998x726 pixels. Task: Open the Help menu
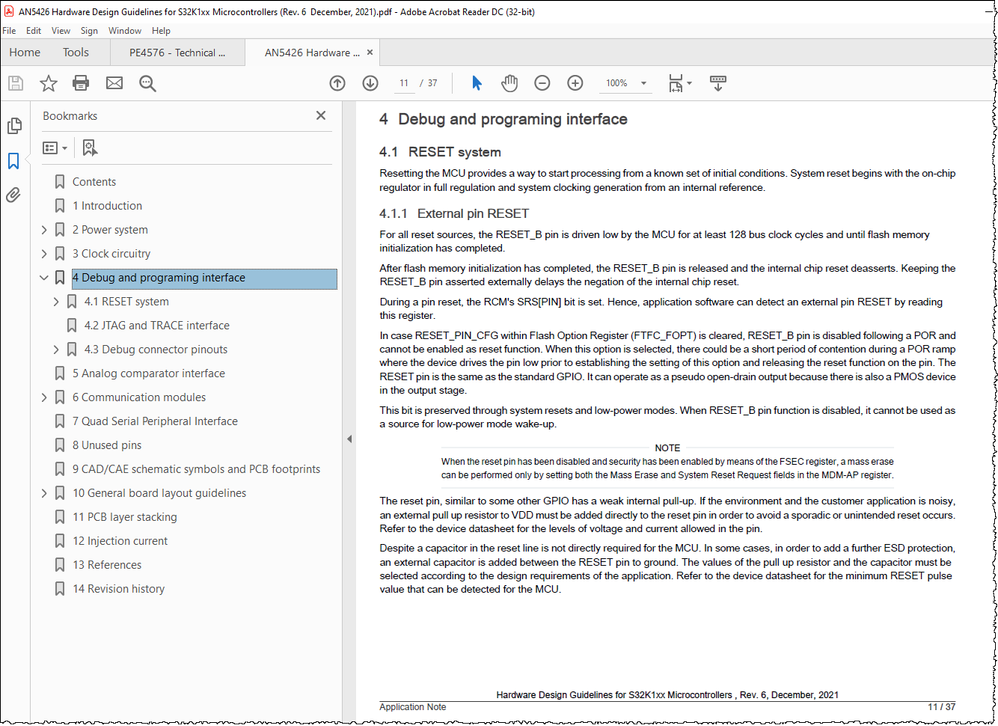pos(161,31)
